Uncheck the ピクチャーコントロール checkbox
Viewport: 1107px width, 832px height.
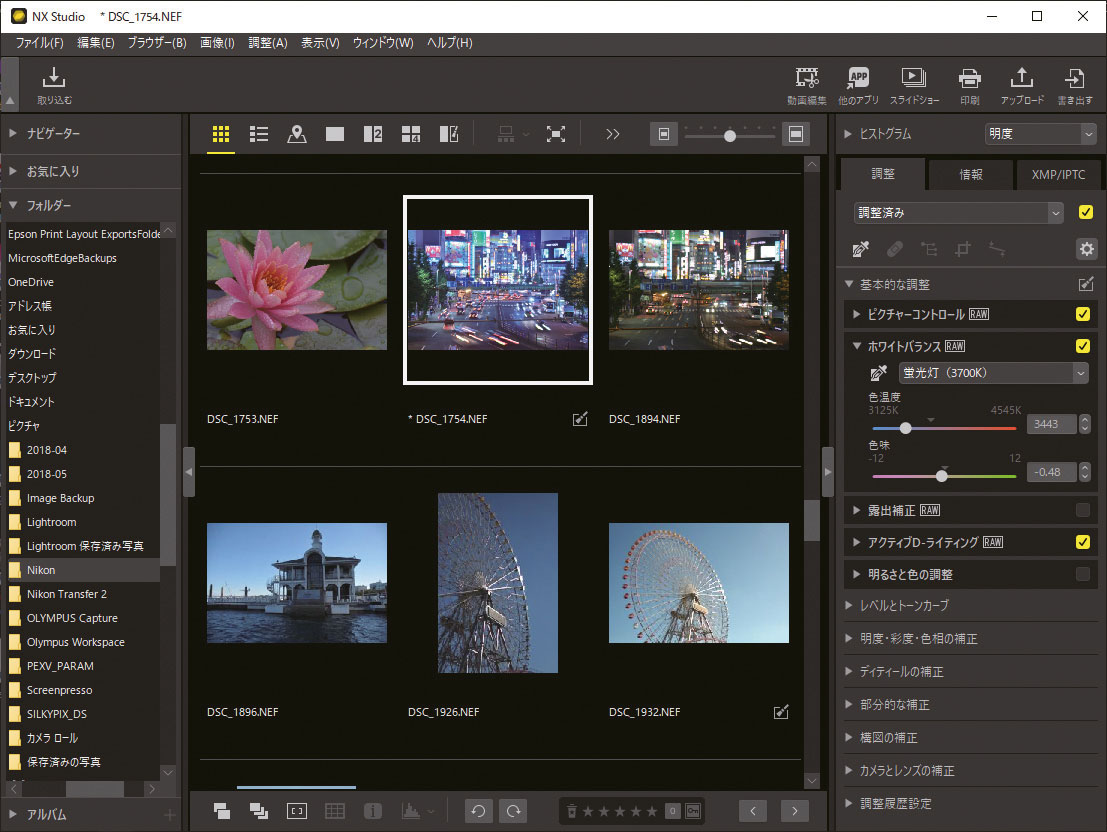pyautogui.click(x=1082, y=314)
